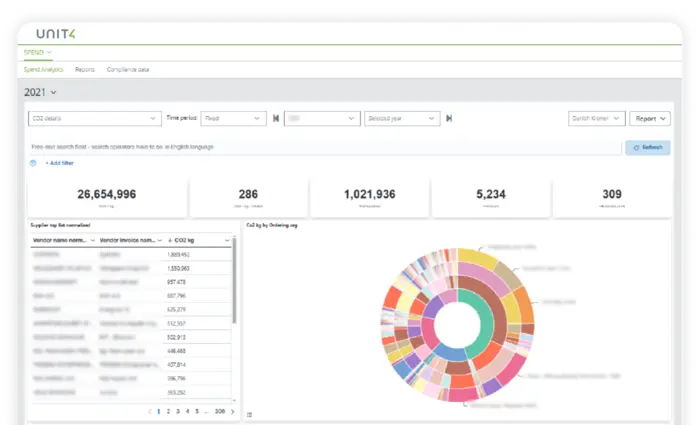This screenshot has height=425, width=700.
Task: Click the filter help icon beside Add filter
Action: (x=33, y=163)
